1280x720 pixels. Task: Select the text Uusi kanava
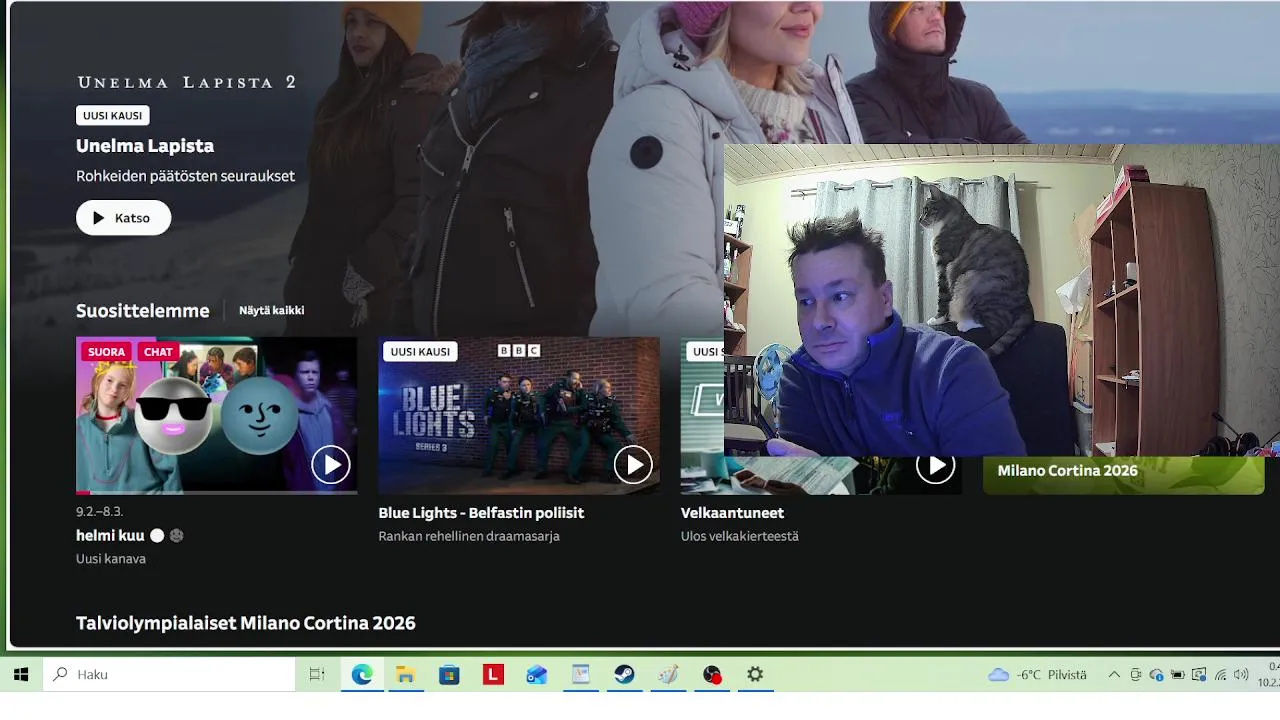(111, 559)
